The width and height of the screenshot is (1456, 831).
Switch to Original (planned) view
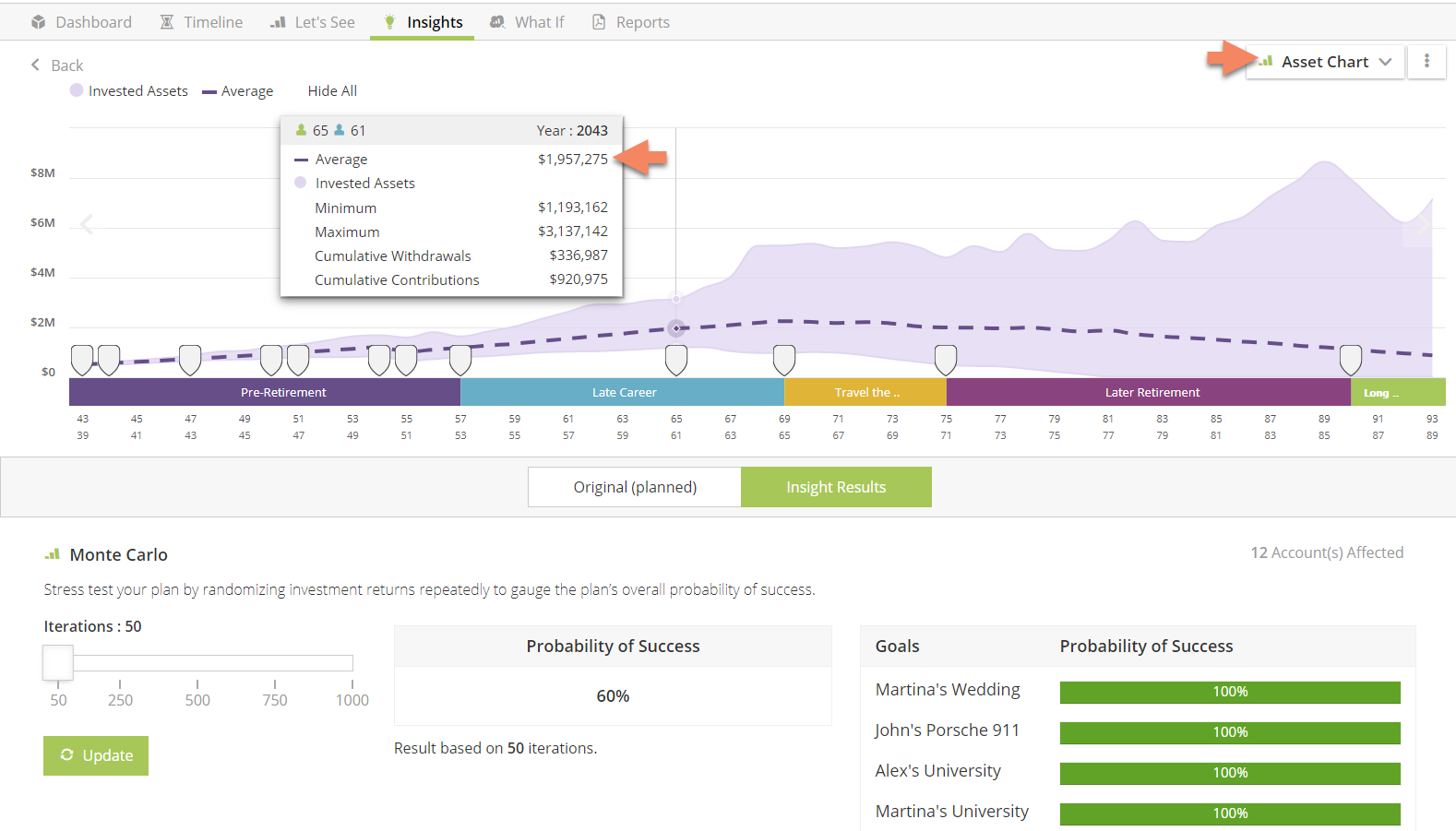point(635,487)
